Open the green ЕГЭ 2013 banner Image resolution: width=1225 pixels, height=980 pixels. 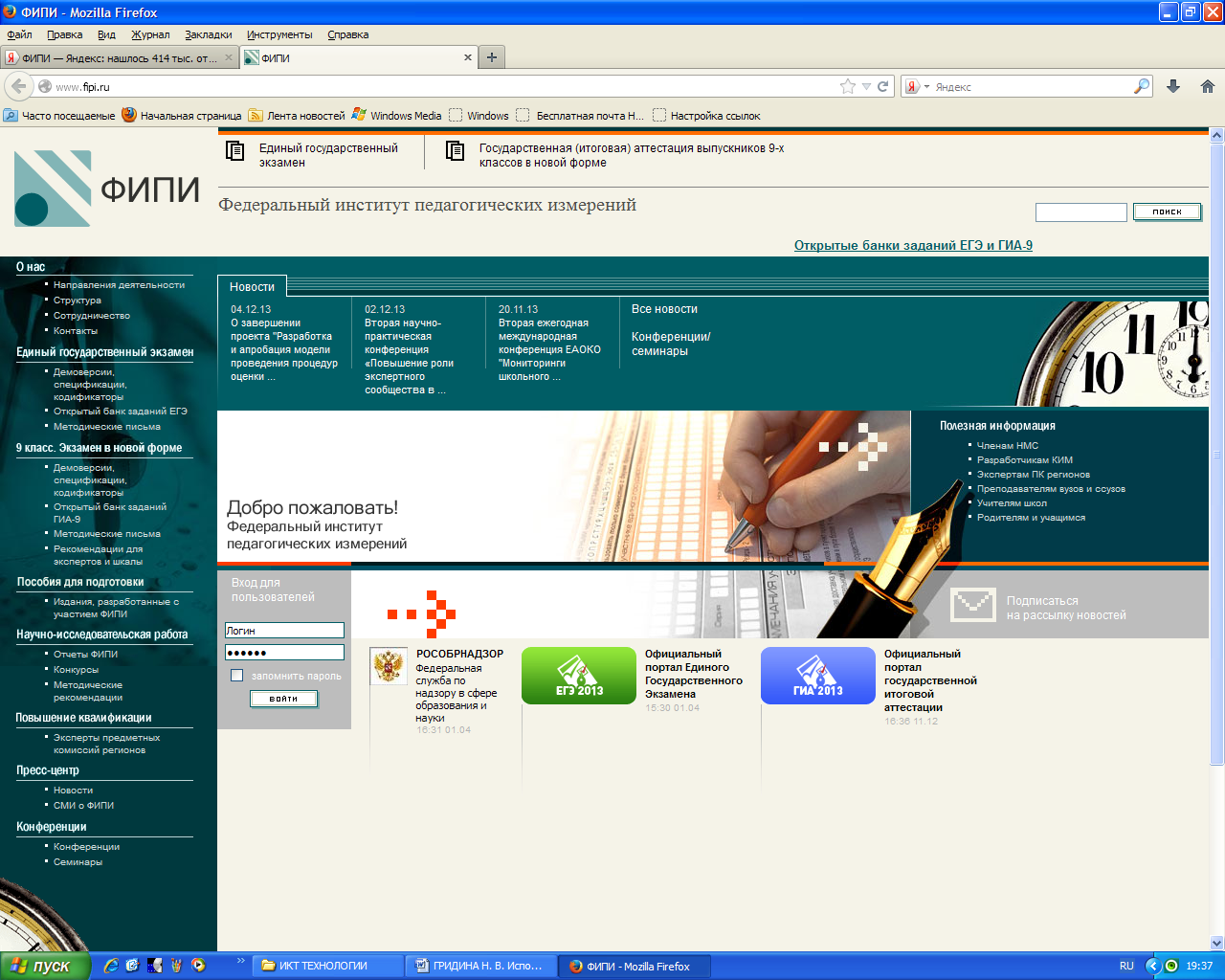(x=579, y=676)
